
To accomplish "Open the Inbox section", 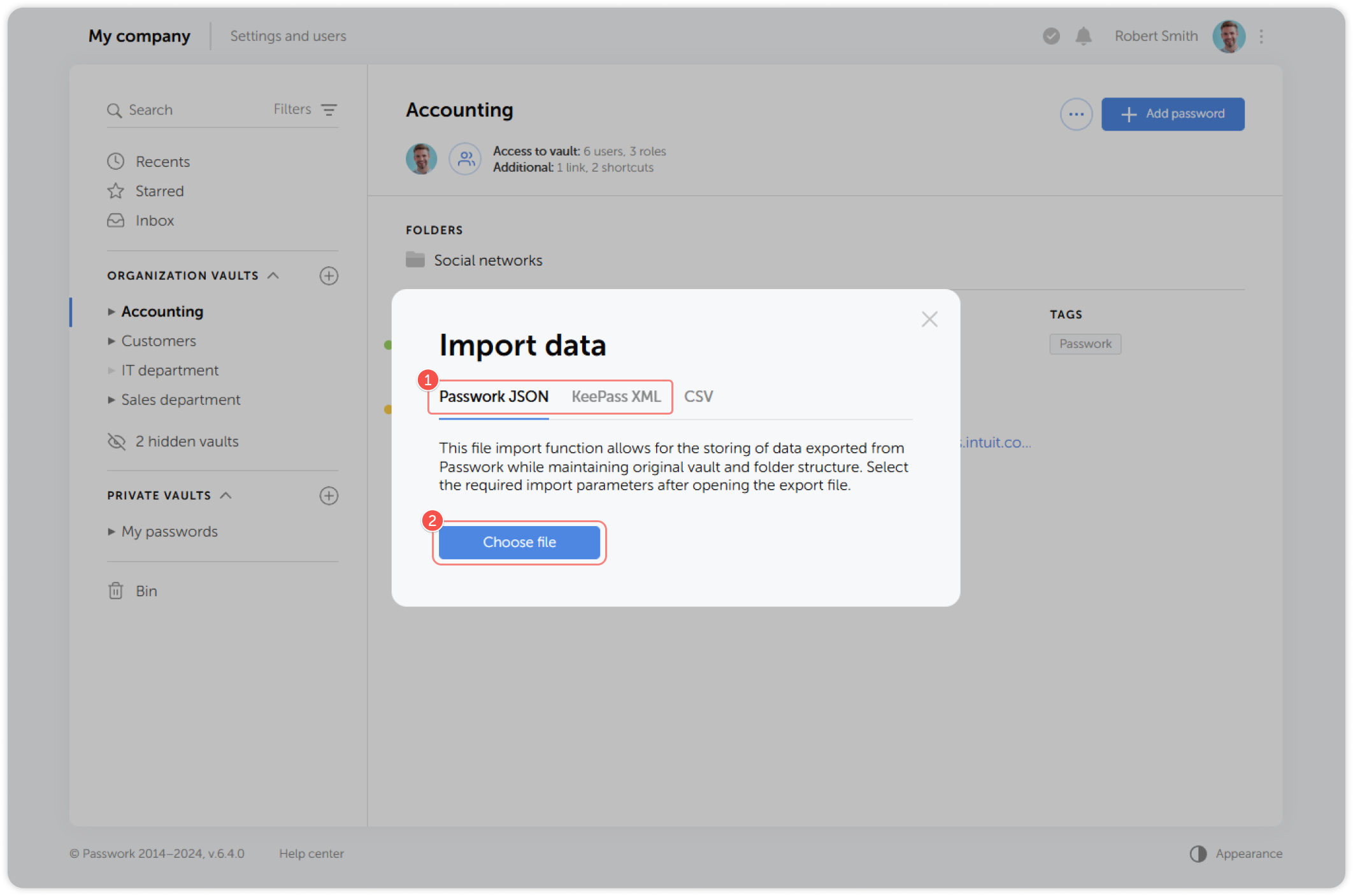I will pos(154,220).
